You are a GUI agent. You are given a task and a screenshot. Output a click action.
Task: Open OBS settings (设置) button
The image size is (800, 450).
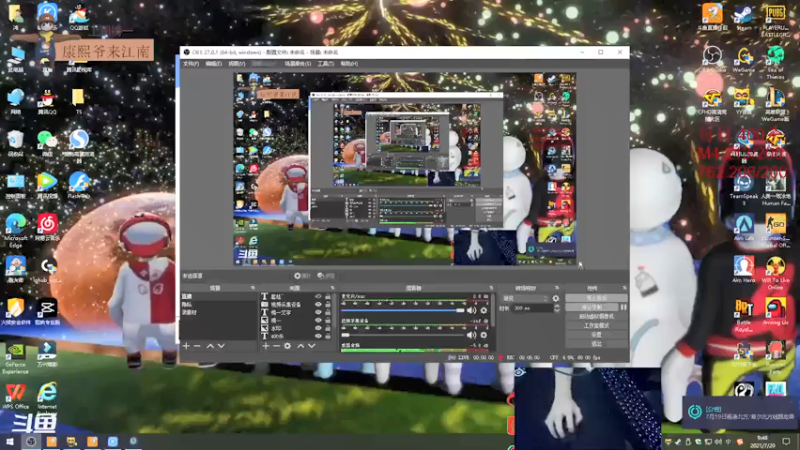(596, 335)
